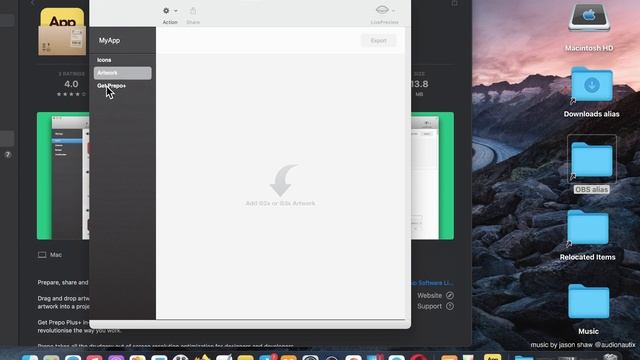Click the OBS alias label text
Screen dimensions: 640x360
591,189
